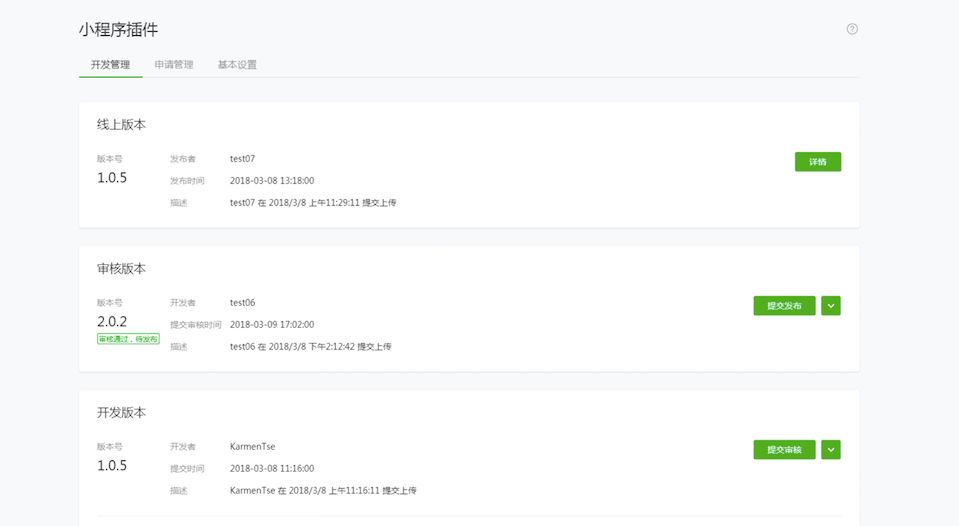The height and width of the screenshot is (526, 959).
Task: Click the review version number 2.0.2
Action: point(112,322)
